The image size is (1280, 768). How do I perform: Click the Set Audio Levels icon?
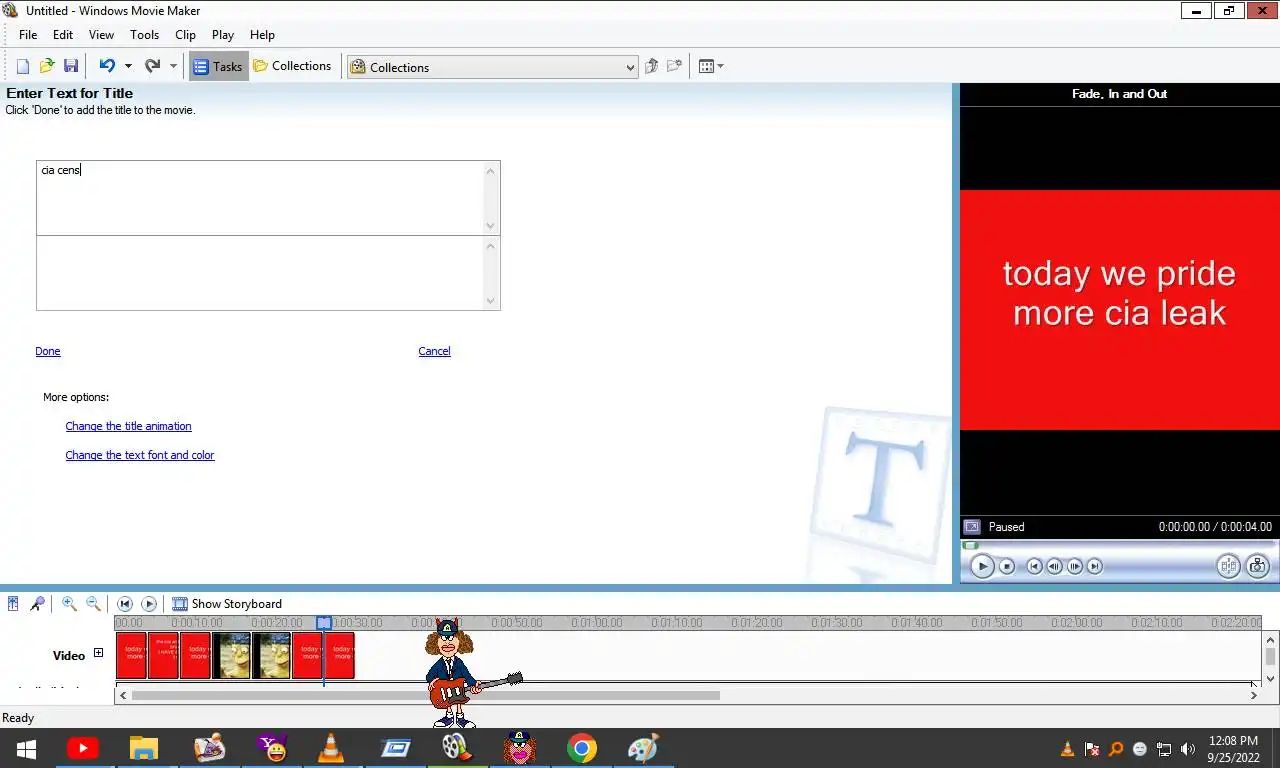(13, 603)
